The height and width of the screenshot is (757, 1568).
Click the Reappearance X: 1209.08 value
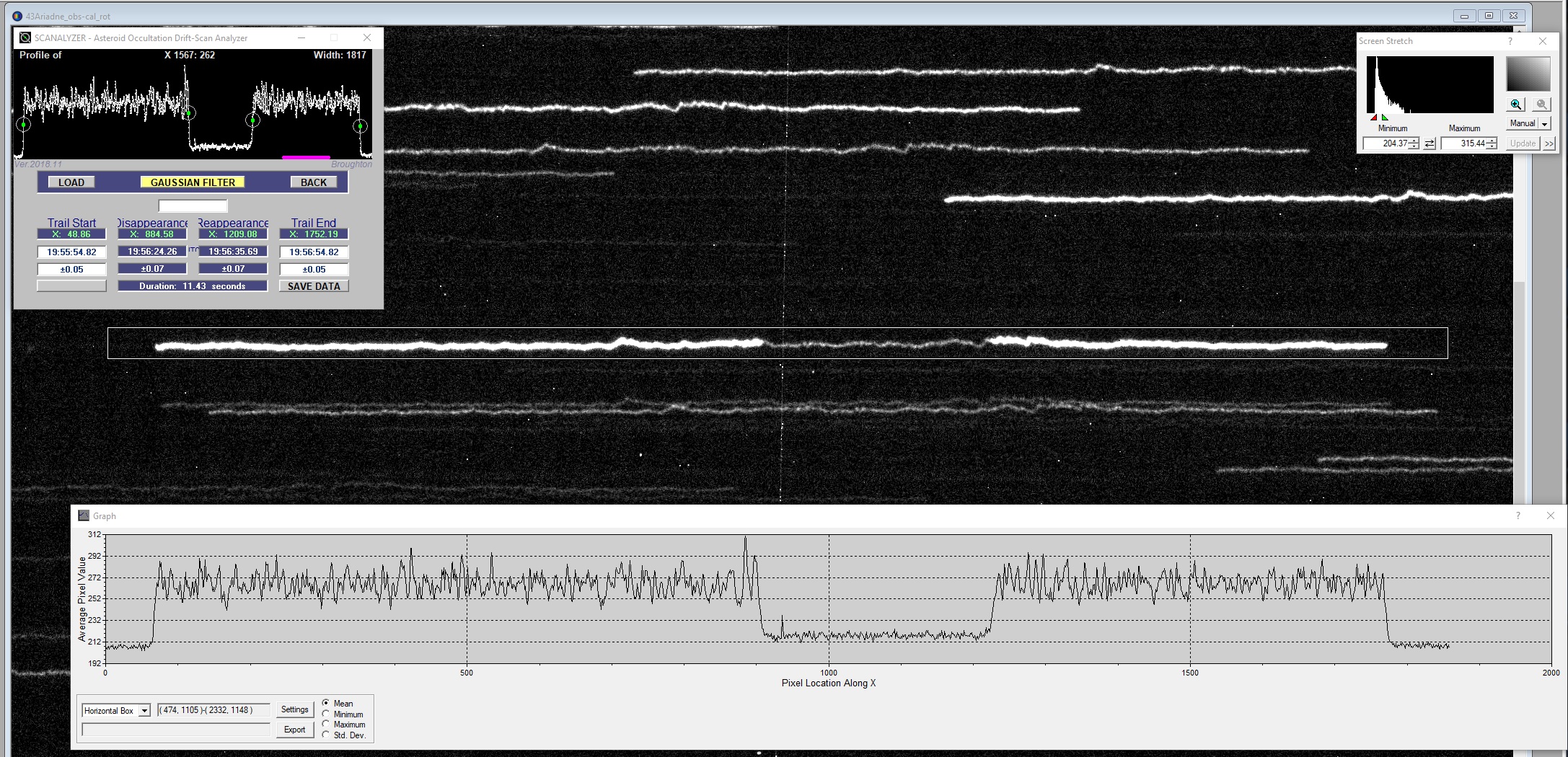(x=233, y=234)
